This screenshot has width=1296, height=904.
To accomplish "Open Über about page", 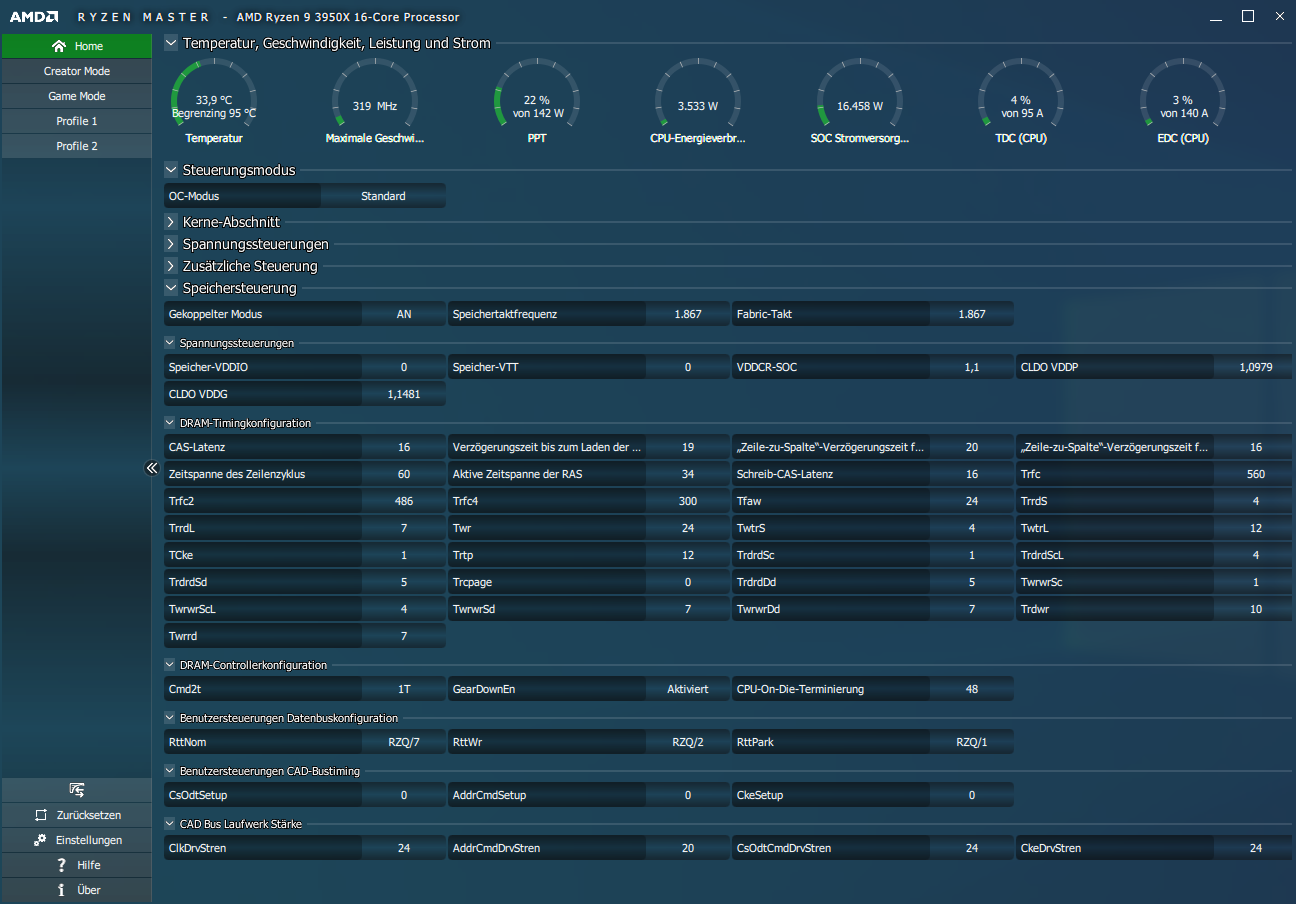I will click(77, 890).
